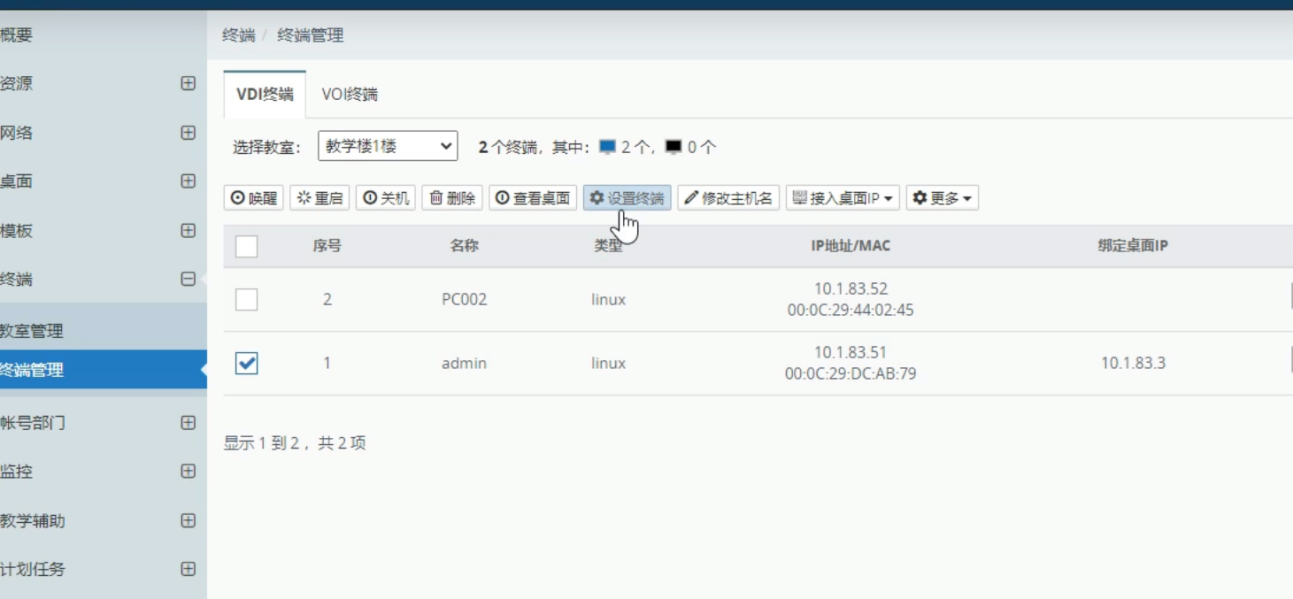Select the VDI终端 tab
Viewport: 1293px width, 599px height.
click(x=265, y=95)
